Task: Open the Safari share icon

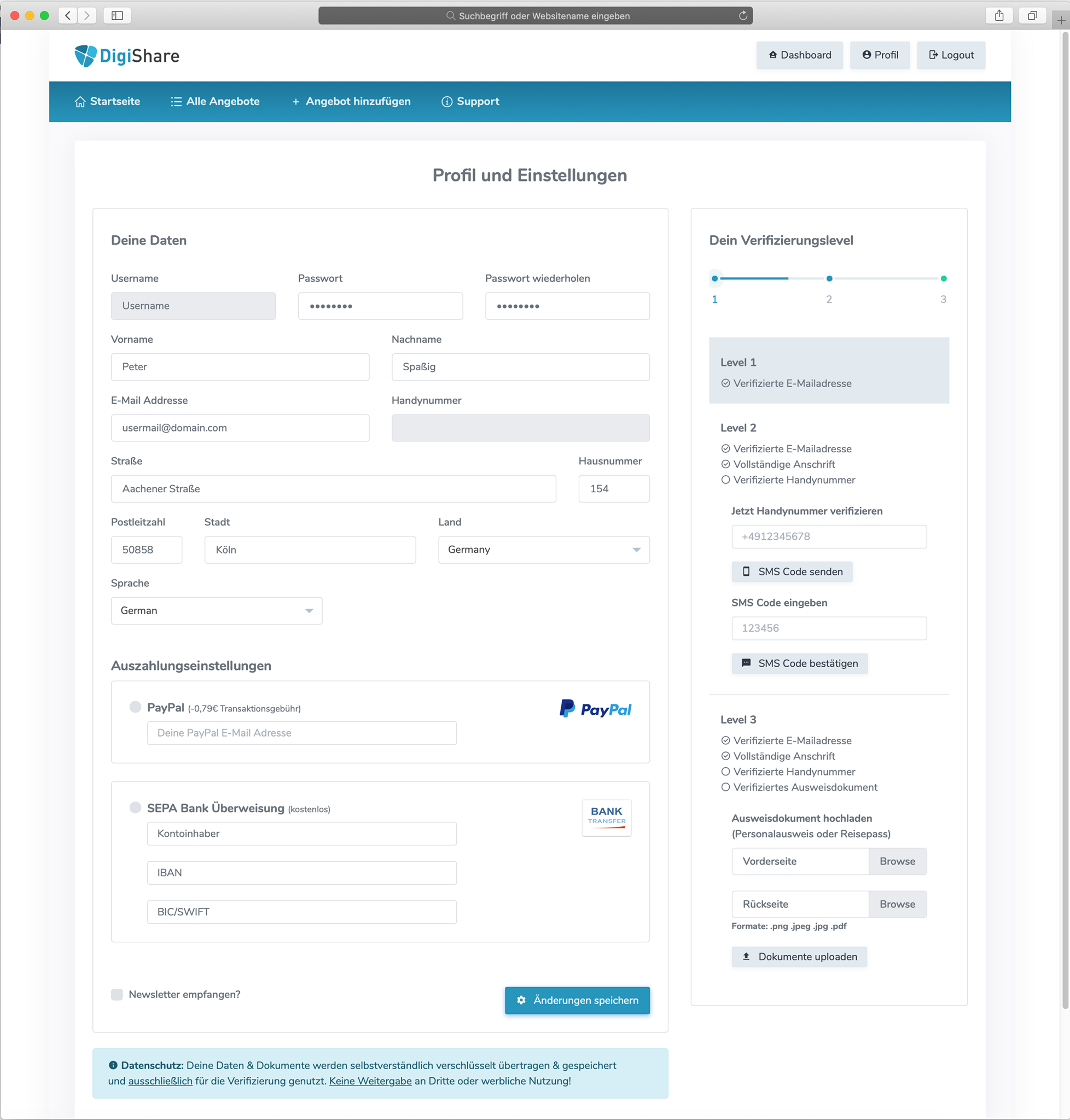Action: click(999, 15)
